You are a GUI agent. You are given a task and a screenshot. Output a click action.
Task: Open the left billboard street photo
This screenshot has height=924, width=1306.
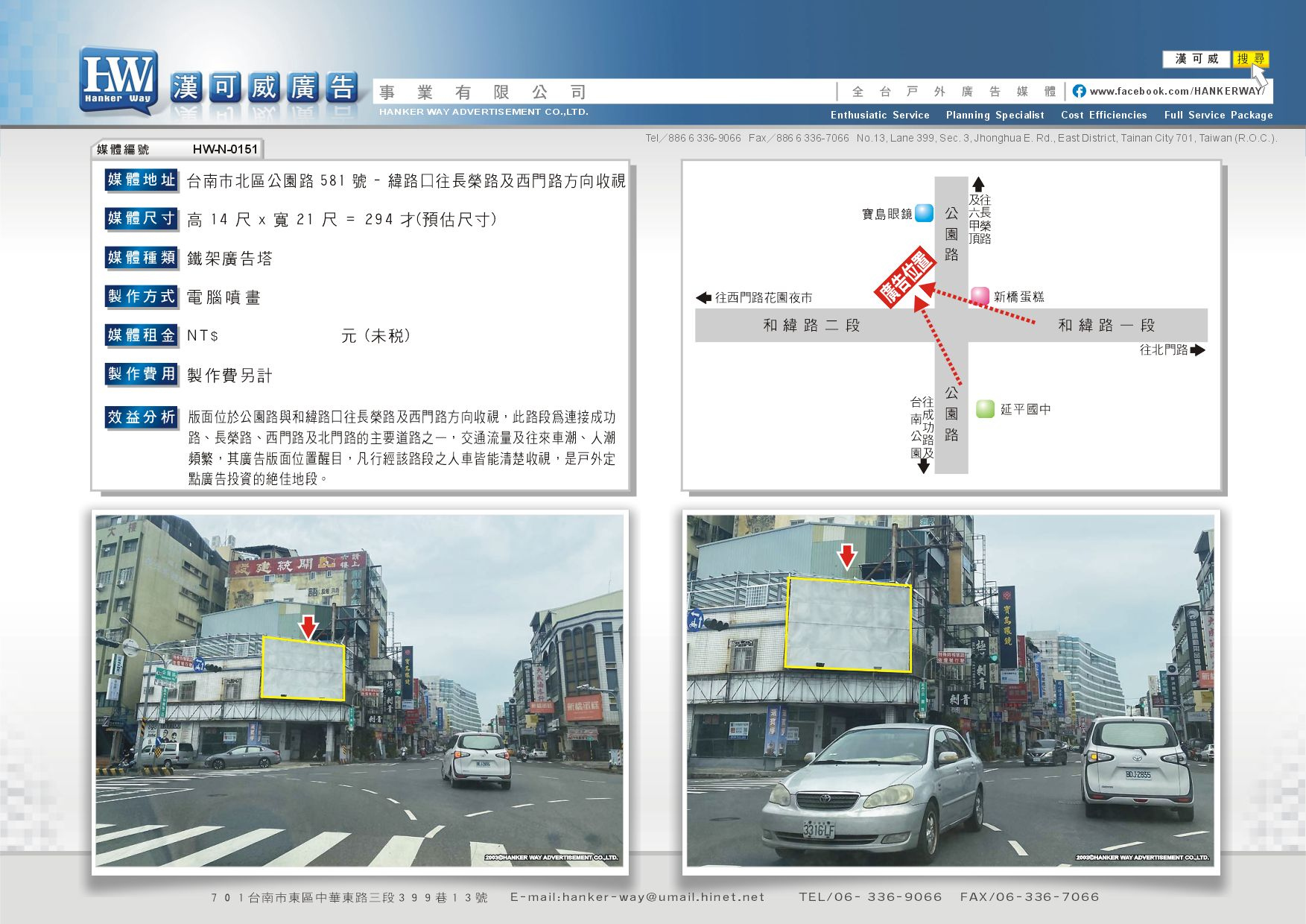[359, 691]
